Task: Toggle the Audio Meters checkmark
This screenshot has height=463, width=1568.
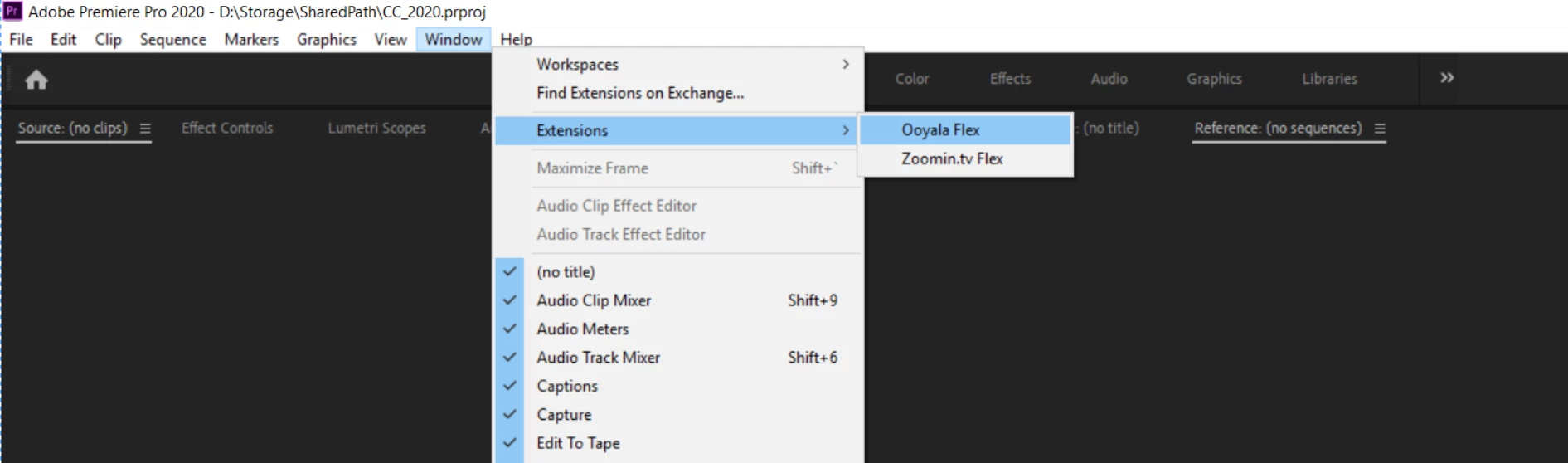Action: pos(510,329)
